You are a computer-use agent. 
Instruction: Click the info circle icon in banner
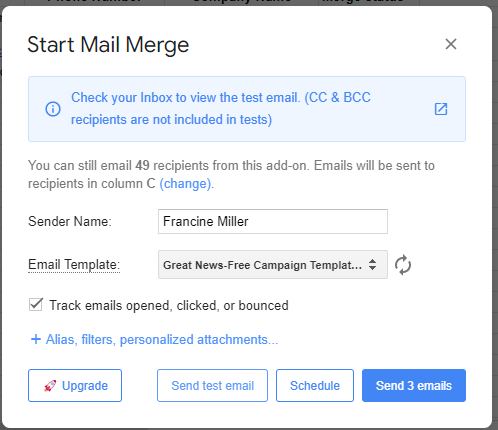pos(53,109)
